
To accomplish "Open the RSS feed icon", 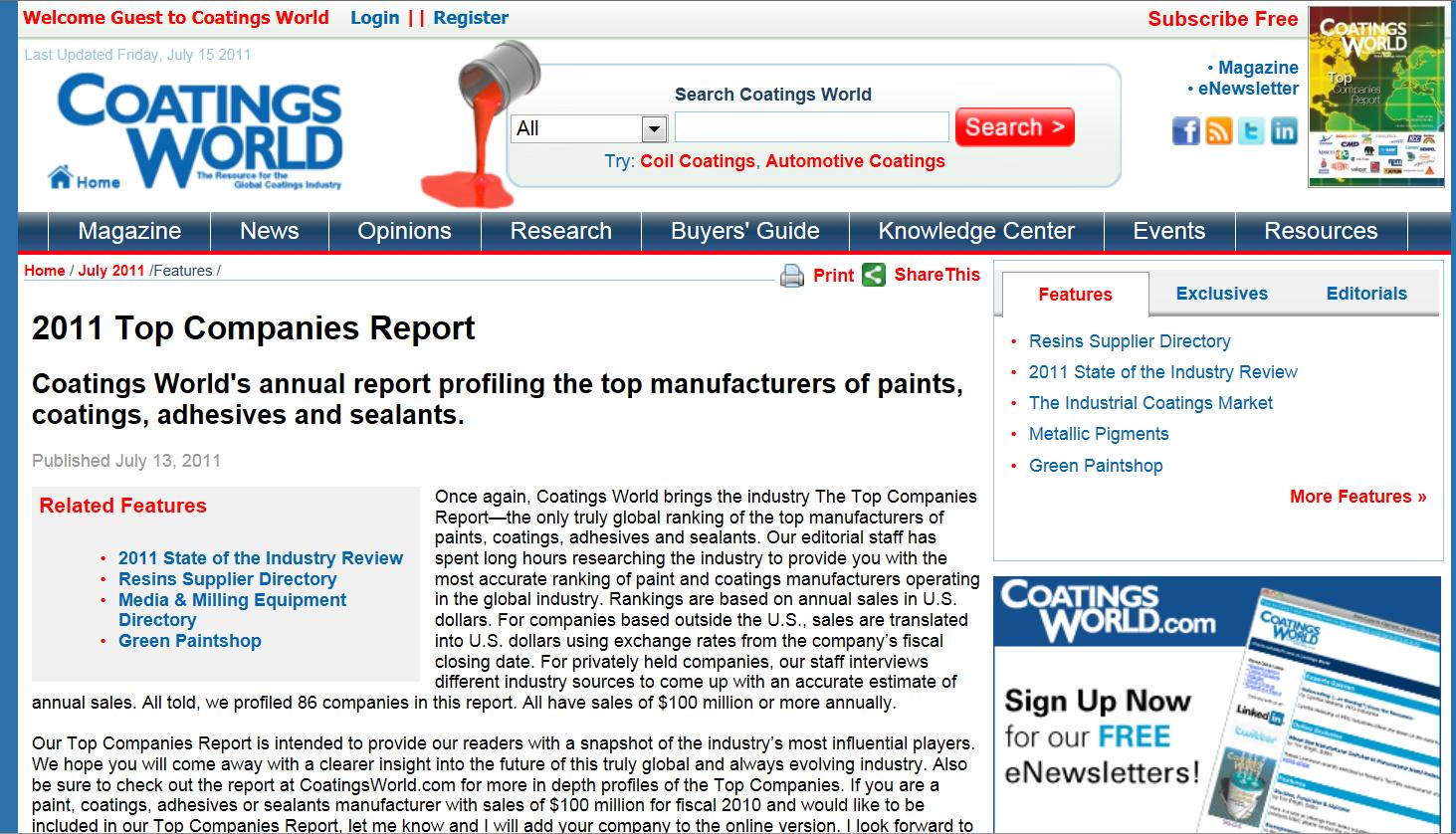I will (x=1218, y=130).
